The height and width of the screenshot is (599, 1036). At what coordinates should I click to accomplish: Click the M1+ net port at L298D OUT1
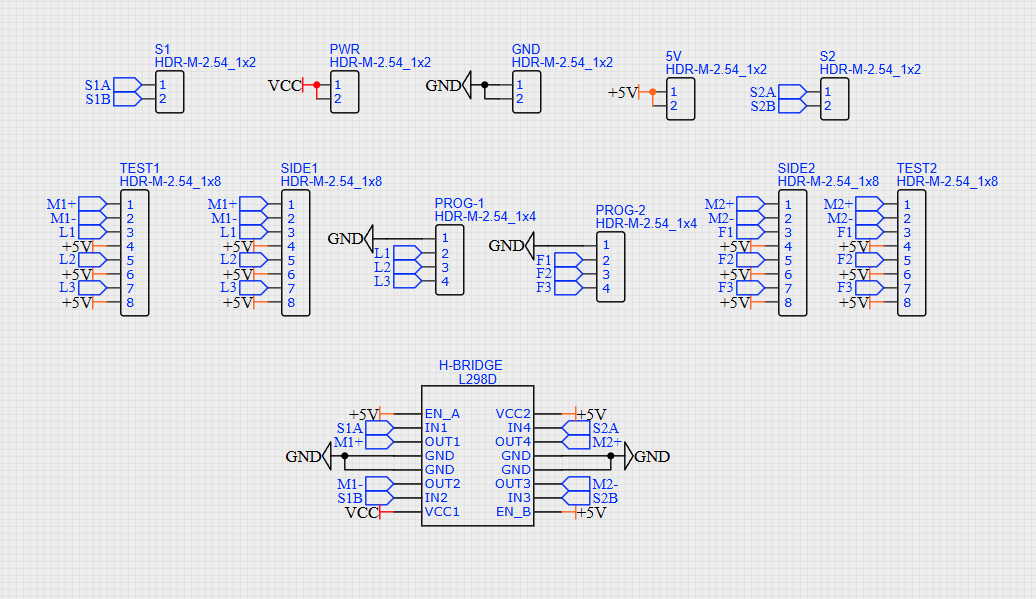(364, 442)
